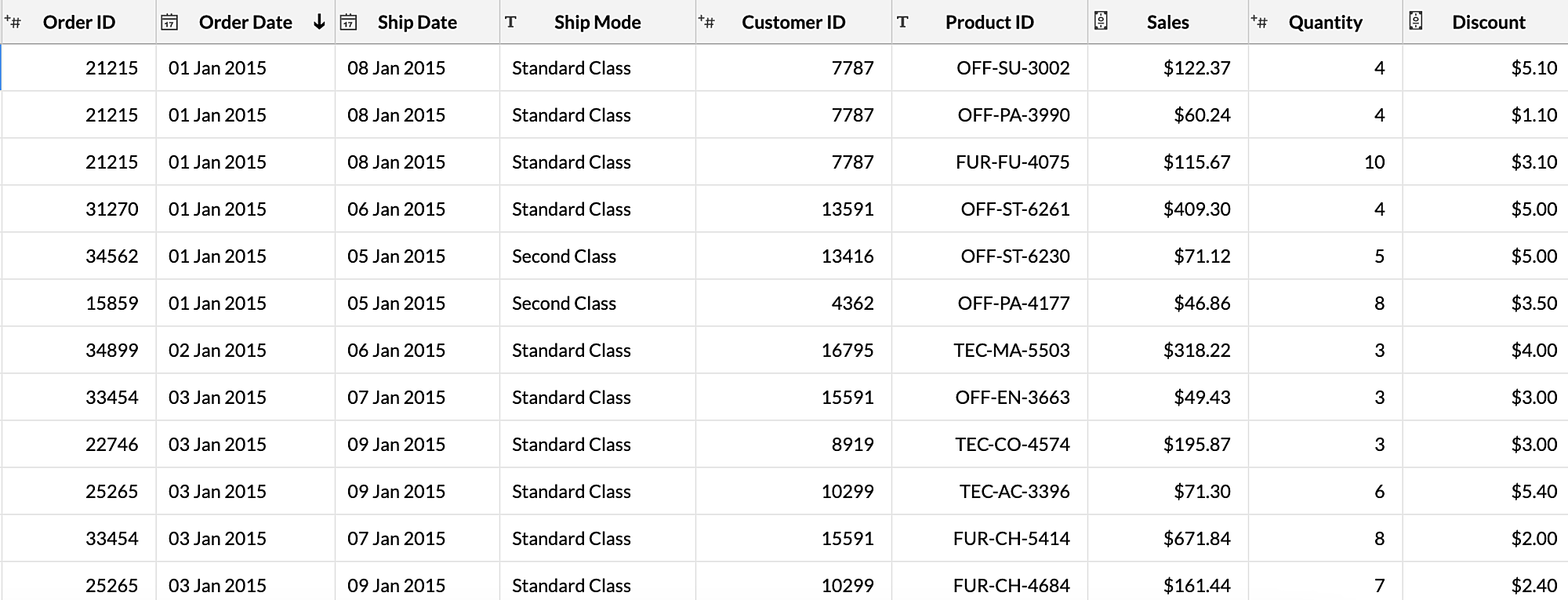Viewport: 1568px width, 600px height.
Task: Click the Ship Mode text type icon
Action: tap(510, 22)
